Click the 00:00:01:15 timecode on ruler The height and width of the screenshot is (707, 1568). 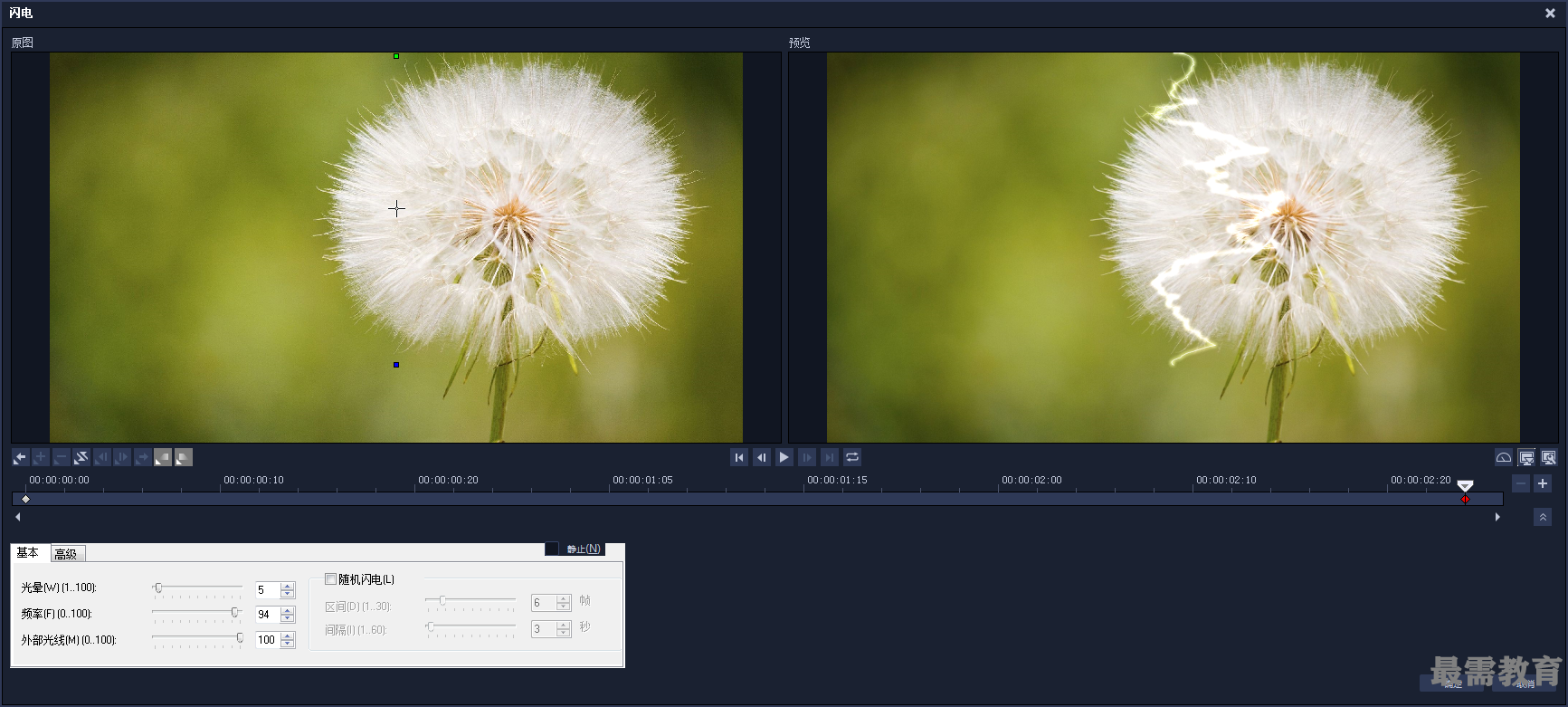pos(837,480)
